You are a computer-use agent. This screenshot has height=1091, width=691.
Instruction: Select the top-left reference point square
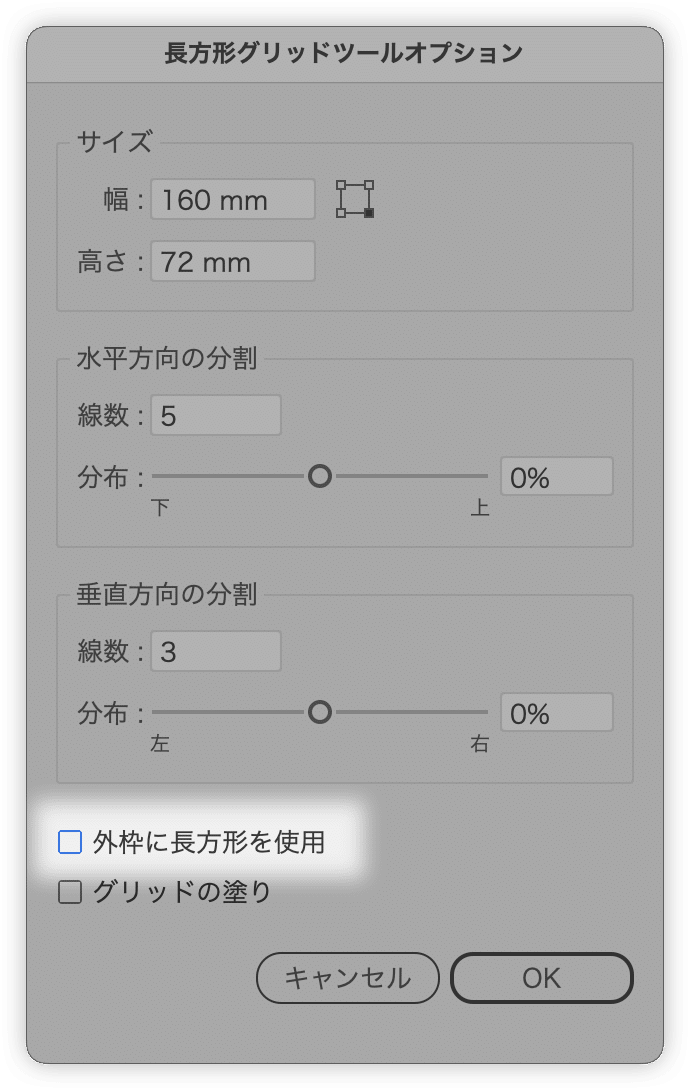(341, 185)
